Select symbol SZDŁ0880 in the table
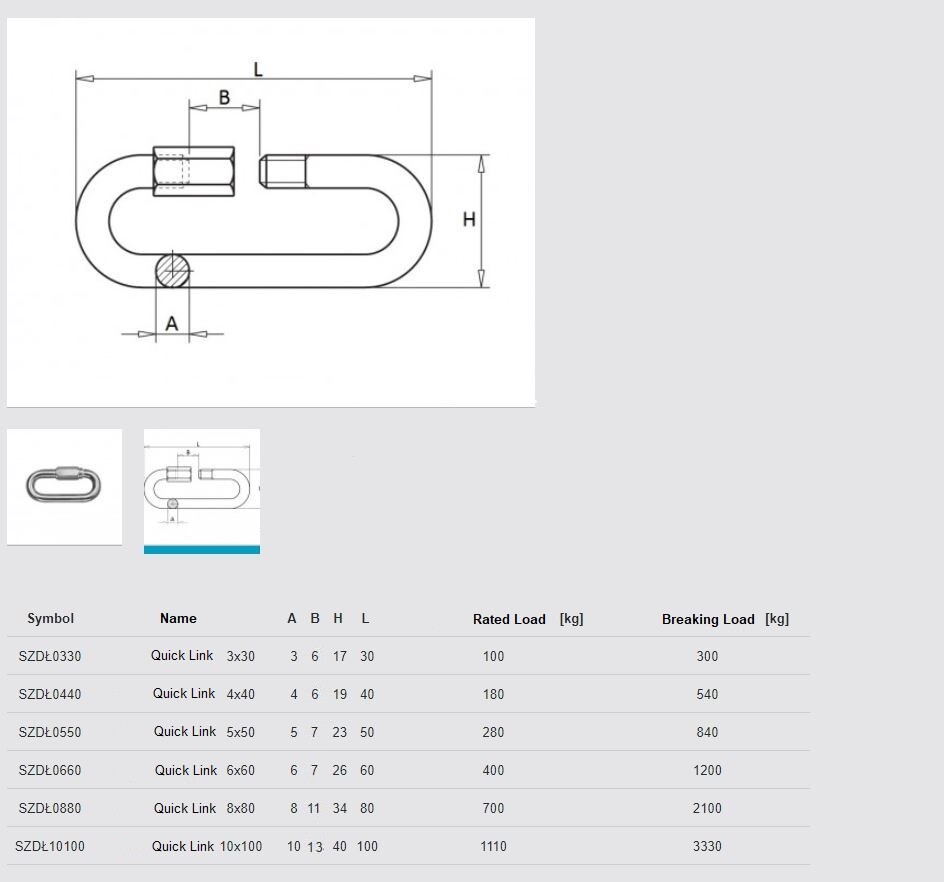 [x=50, y=809]
